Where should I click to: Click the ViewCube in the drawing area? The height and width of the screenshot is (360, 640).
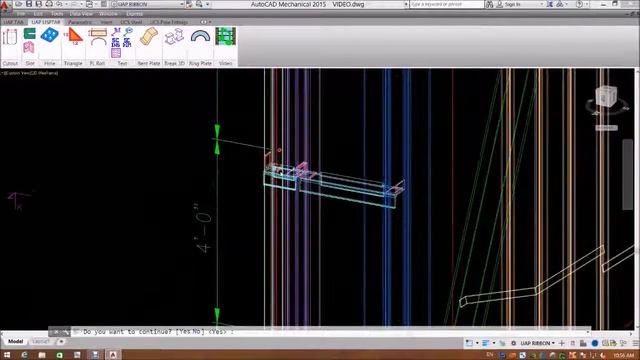point(606,97)
